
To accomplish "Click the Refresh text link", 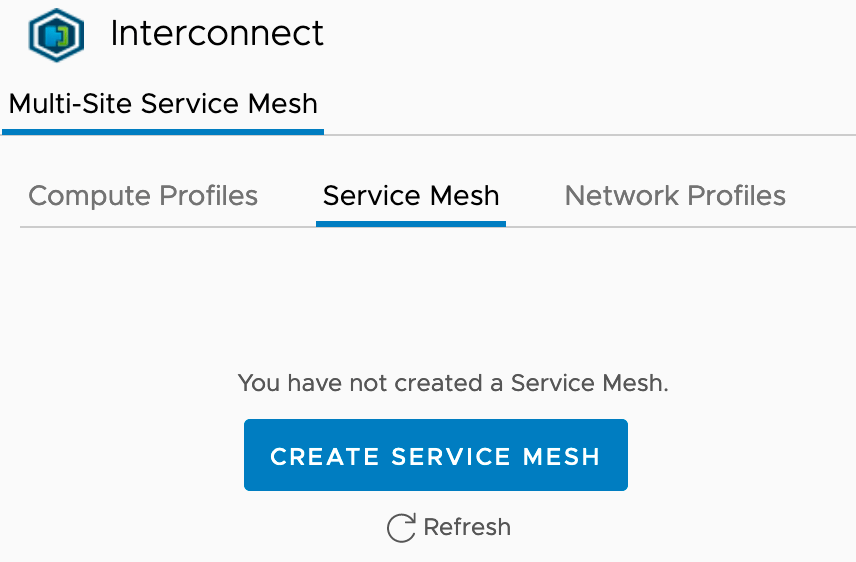I will pyautogui.click(x=467, y=527).
